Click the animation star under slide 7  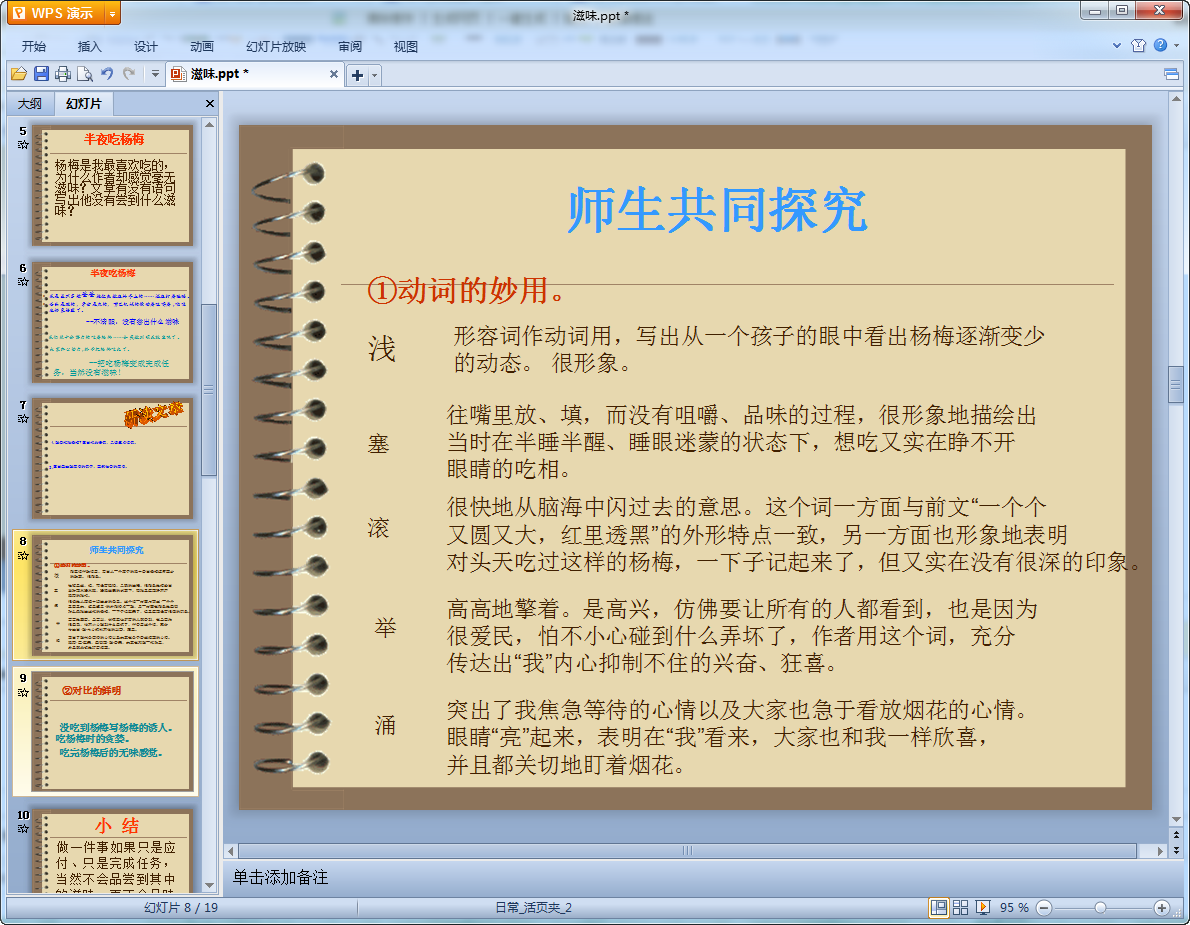point(23,419)
